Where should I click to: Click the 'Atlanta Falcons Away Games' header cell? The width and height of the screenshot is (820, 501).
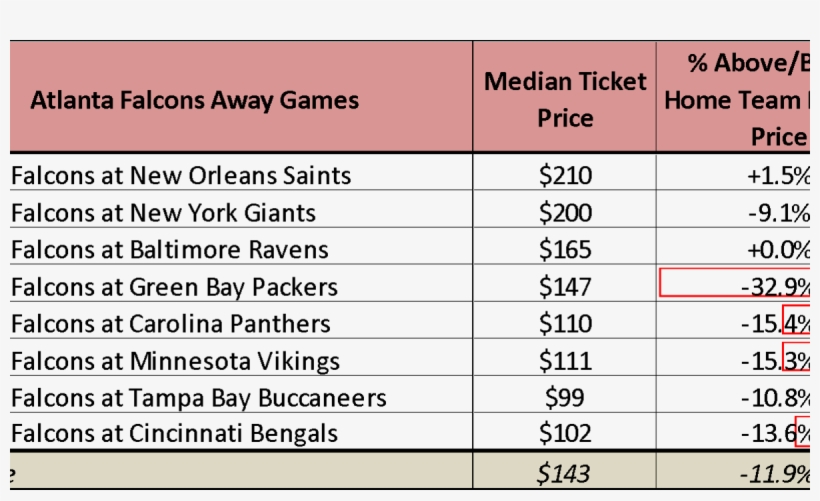195,100
